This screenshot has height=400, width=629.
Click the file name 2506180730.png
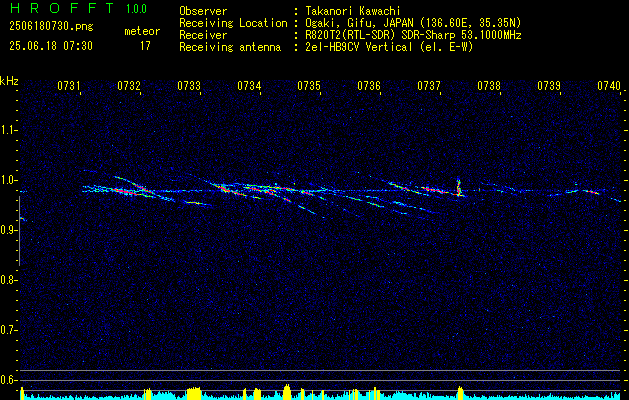pos(51,27)
